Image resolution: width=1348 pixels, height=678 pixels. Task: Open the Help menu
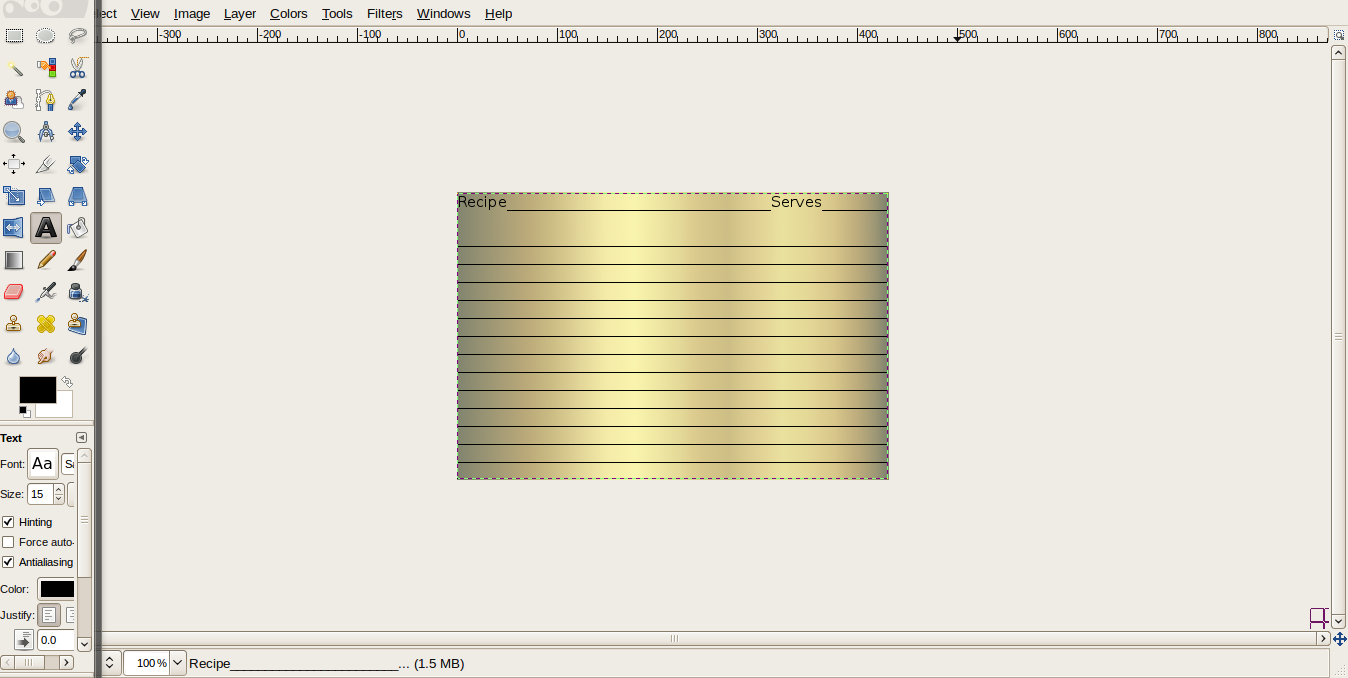pyautogui.click(x=498, y=13)
